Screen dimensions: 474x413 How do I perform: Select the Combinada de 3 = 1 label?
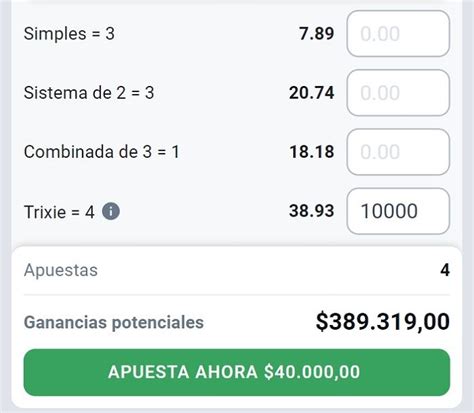102,152
